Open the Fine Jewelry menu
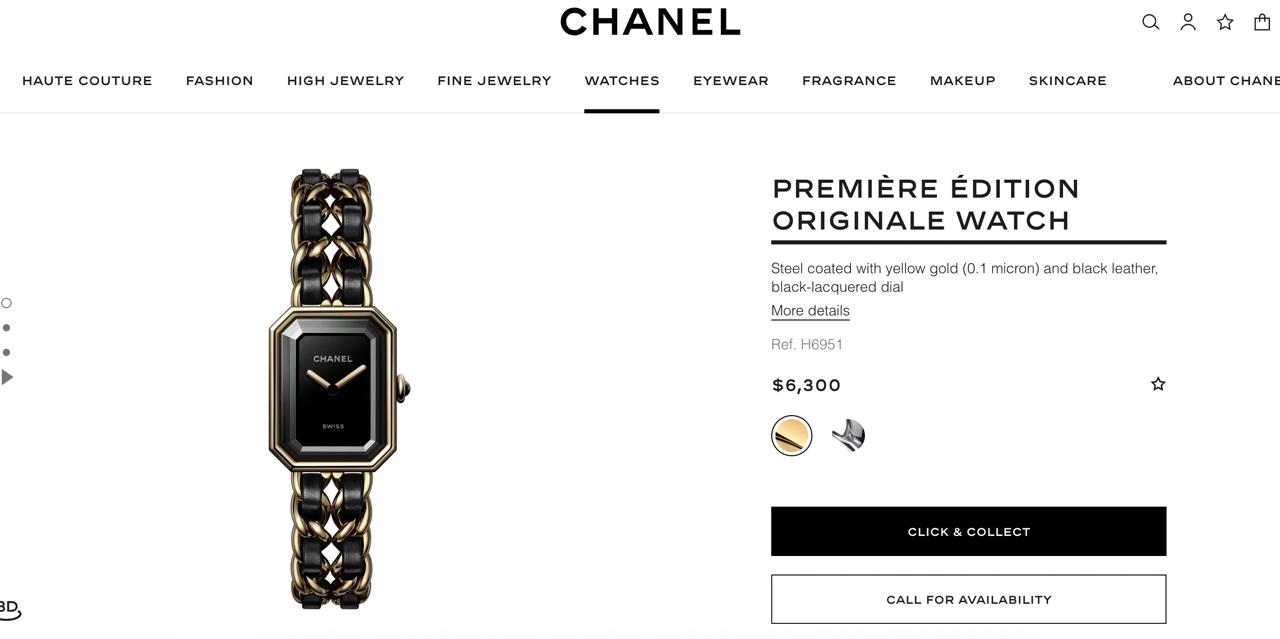 [494, 81]
